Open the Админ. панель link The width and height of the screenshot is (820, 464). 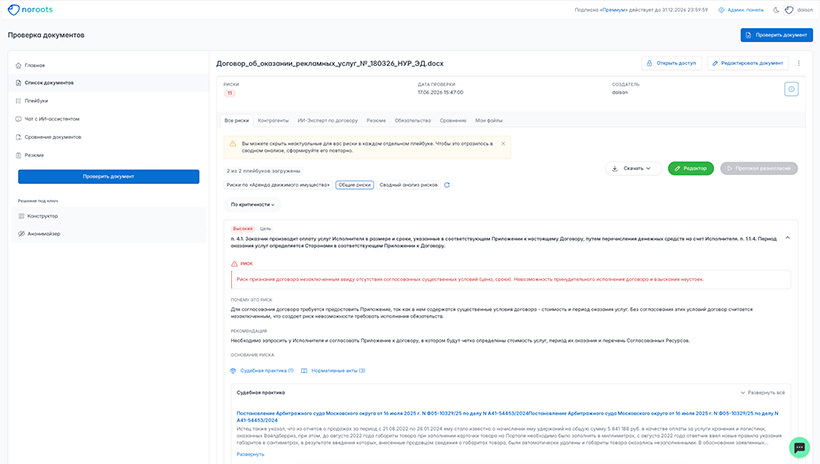tap(741, 10)
